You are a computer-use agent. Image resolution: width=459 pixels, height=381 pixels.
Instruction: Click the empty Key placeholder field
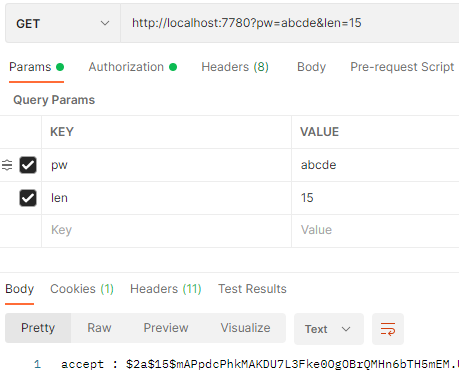[x=166, y=230]
